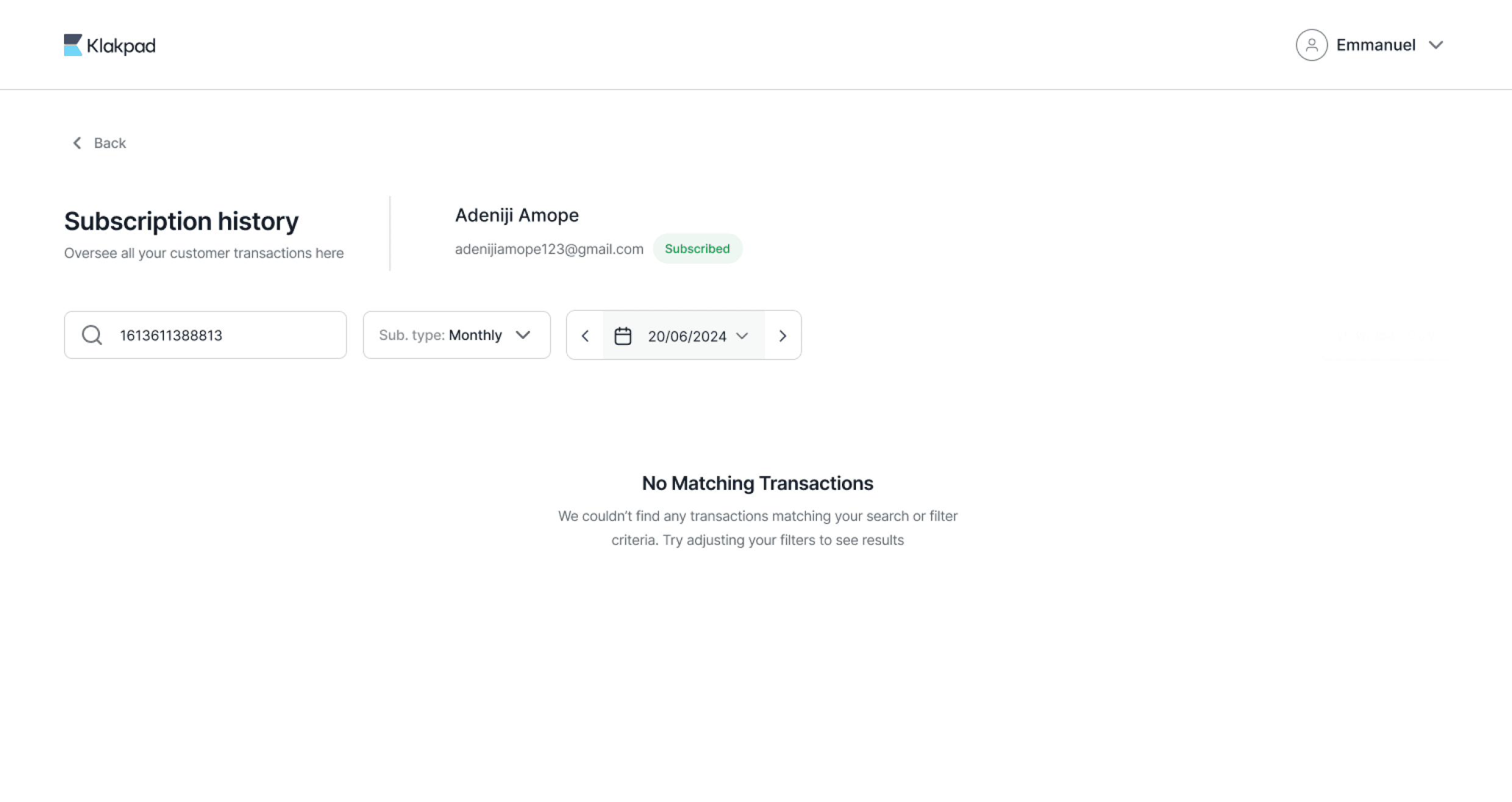Viewport: 1512px width, 802px height.
Task: Click the adenijiamope123@gmail.com email address
Action: (x=549, y=249)
